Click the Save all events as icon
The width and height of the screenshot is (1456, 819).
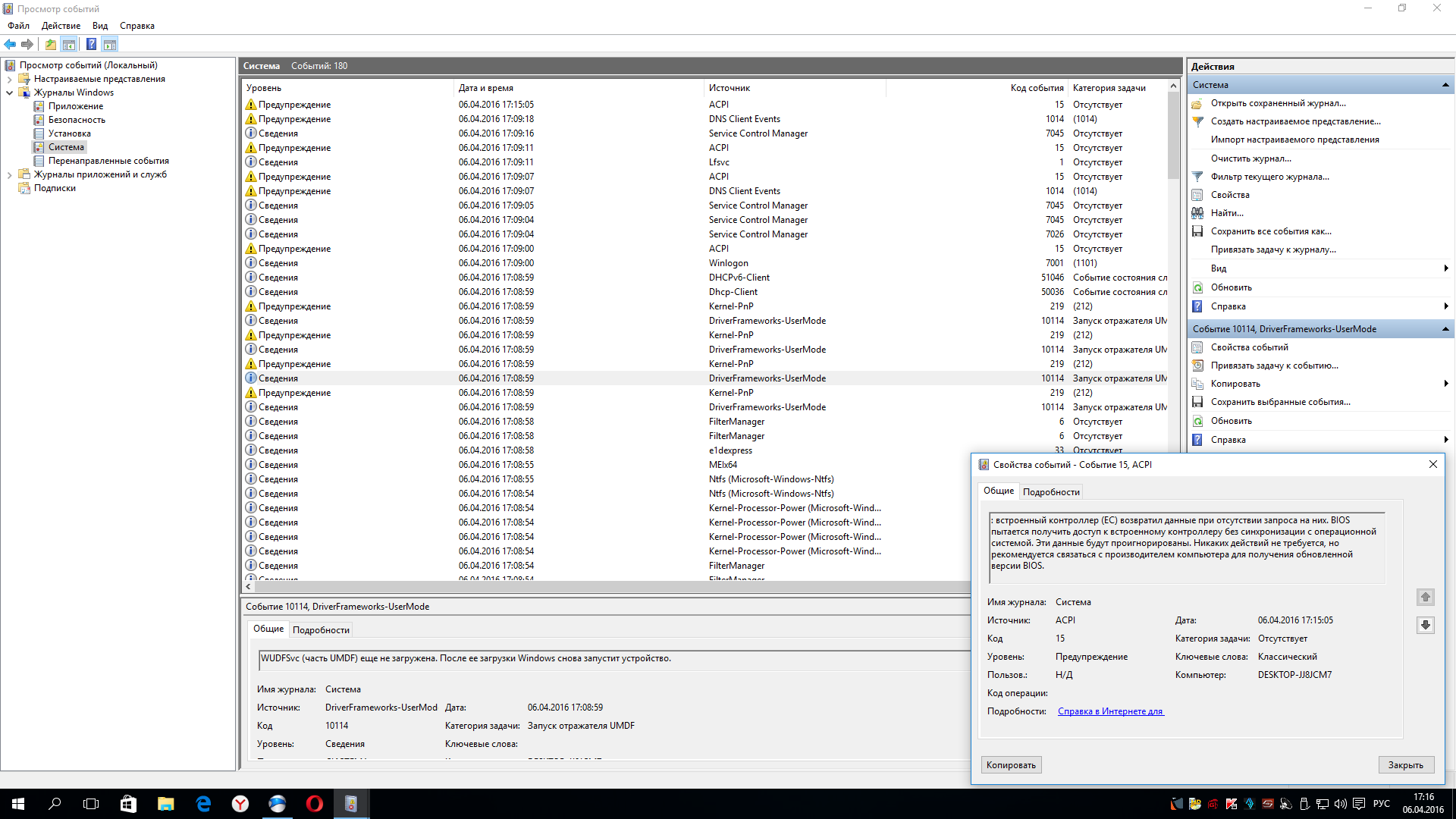pos(1197,231)
